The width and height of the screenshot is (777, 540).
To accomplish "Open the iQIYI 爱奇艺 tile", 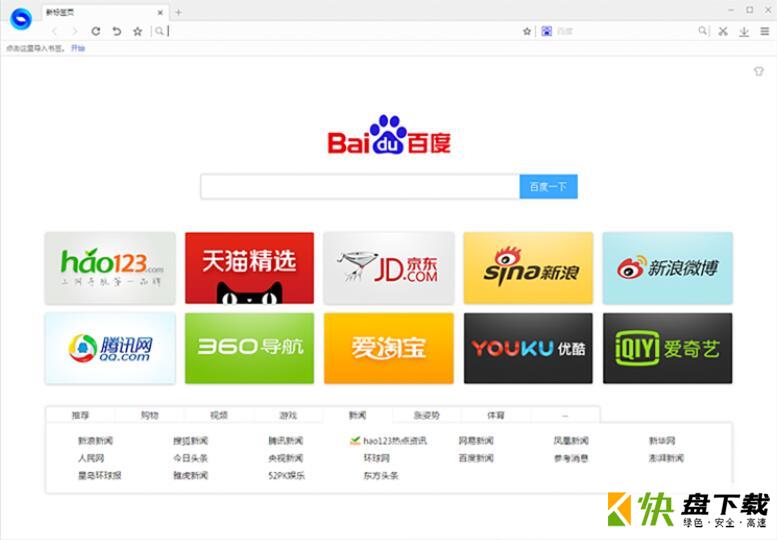I will point(667,348).
